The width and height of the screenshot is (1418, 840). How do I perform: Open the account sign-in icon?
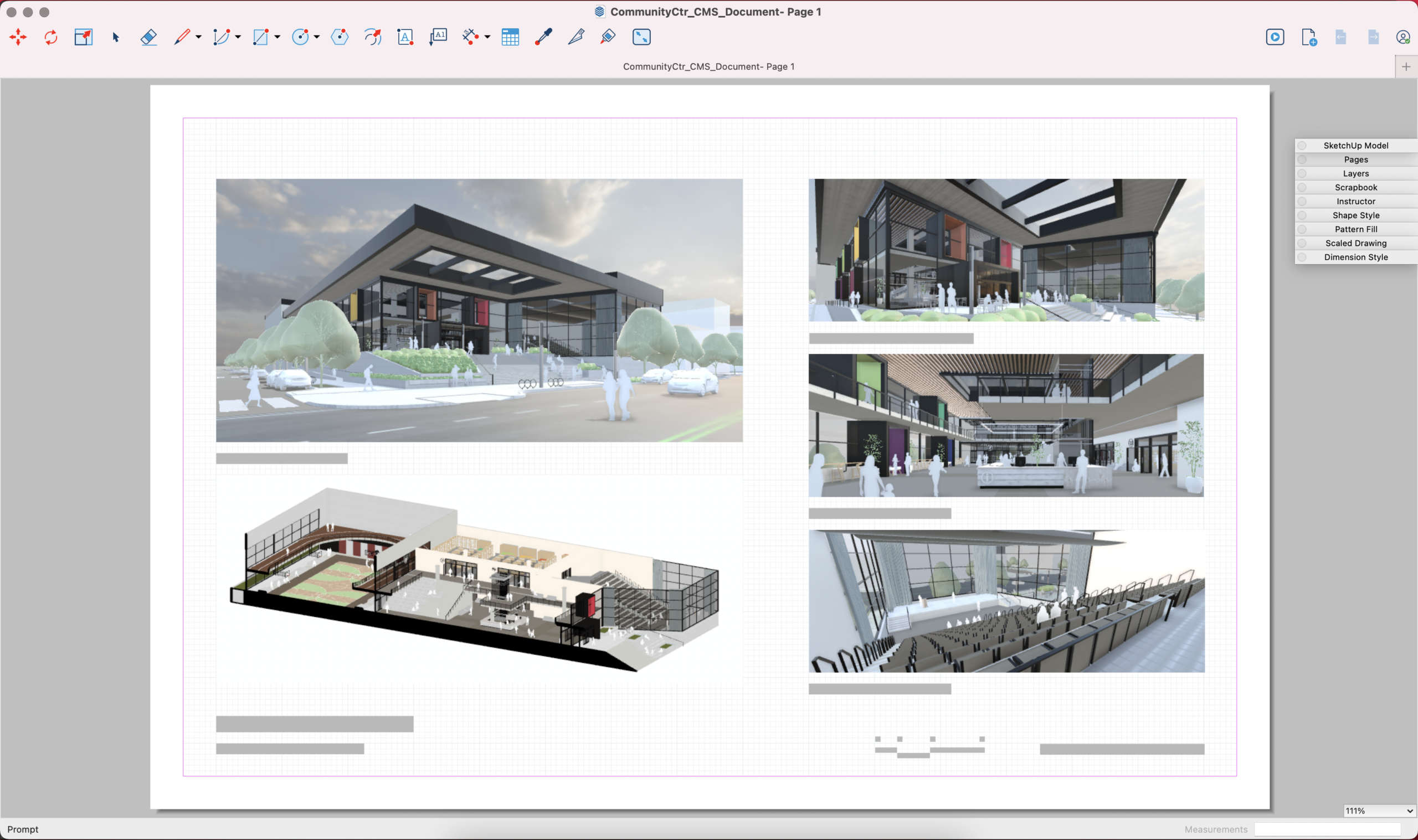pos(1402,37)
